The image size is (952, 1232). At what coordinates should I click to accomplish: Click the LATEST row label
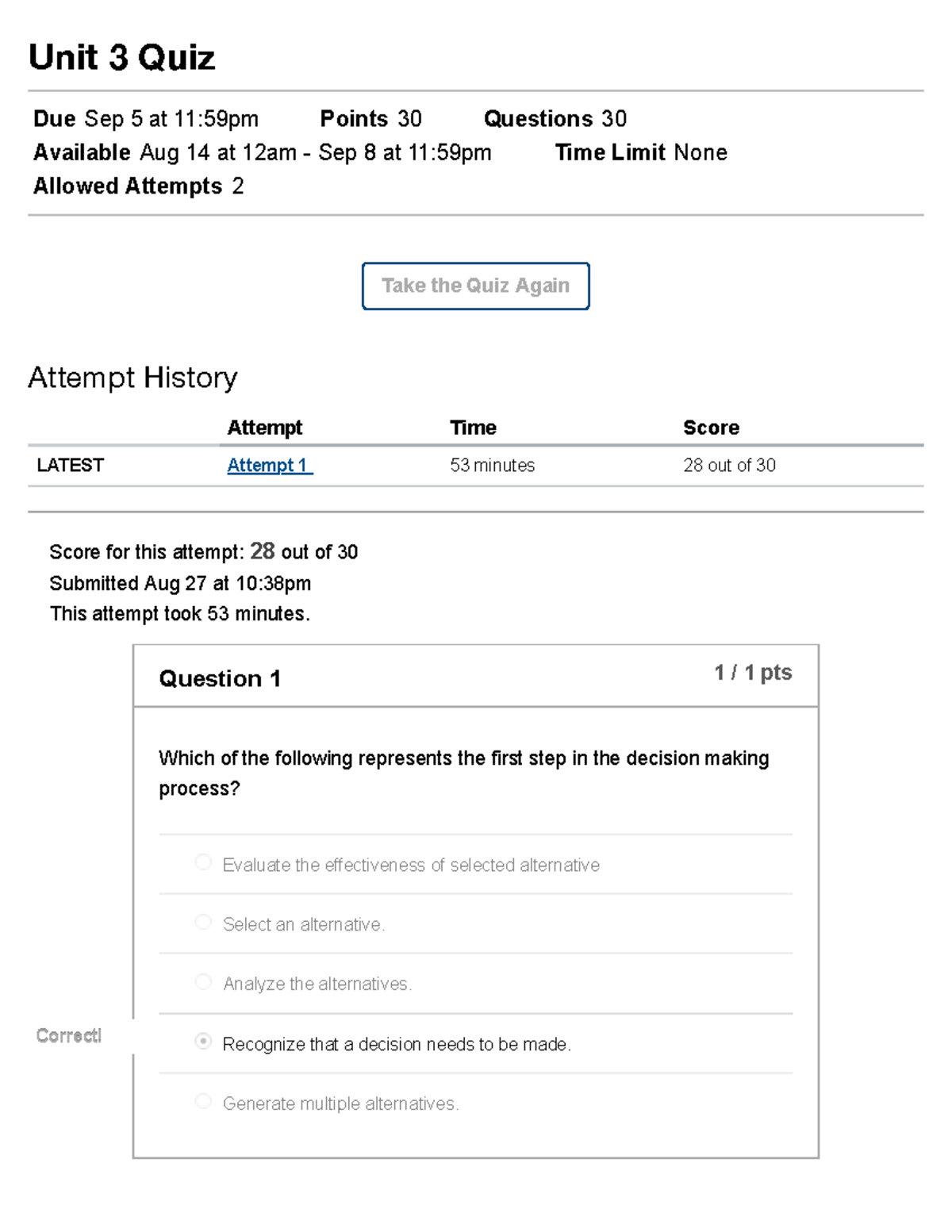[70, 466]
